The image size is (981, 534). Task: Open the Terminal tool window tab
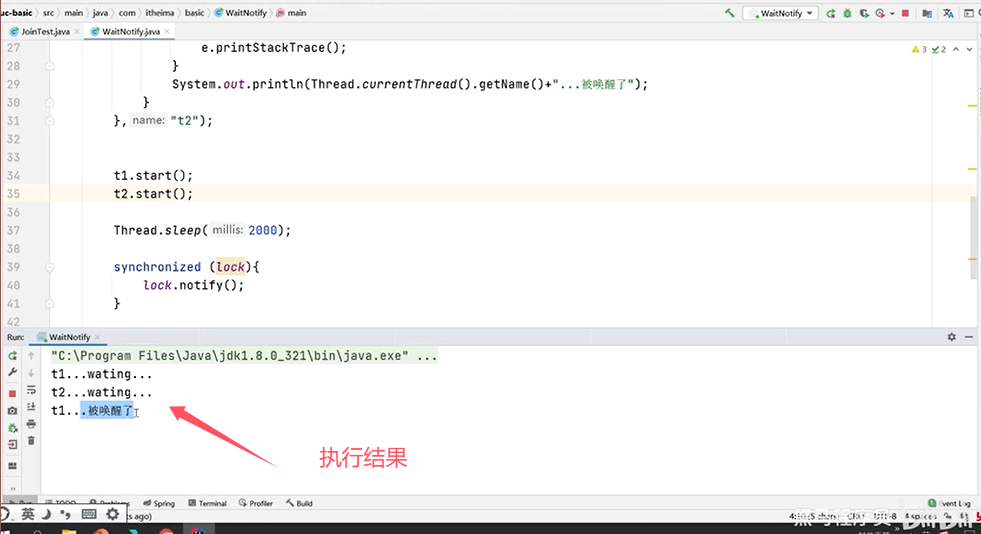pyautogui.click(x=207, y=503)
